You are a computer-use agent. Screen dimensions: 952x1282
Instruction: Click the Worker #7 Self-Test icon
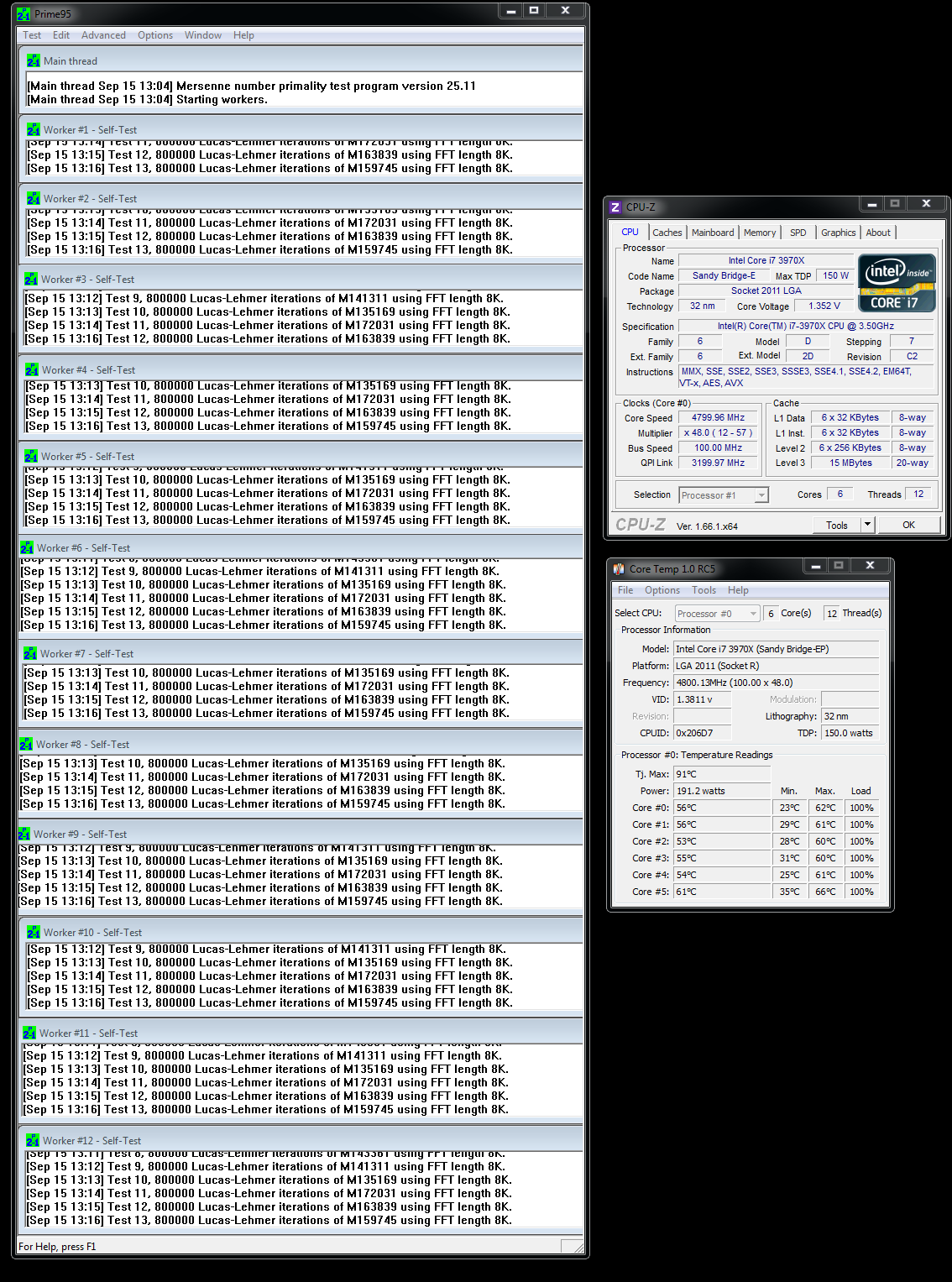[30, 654]
